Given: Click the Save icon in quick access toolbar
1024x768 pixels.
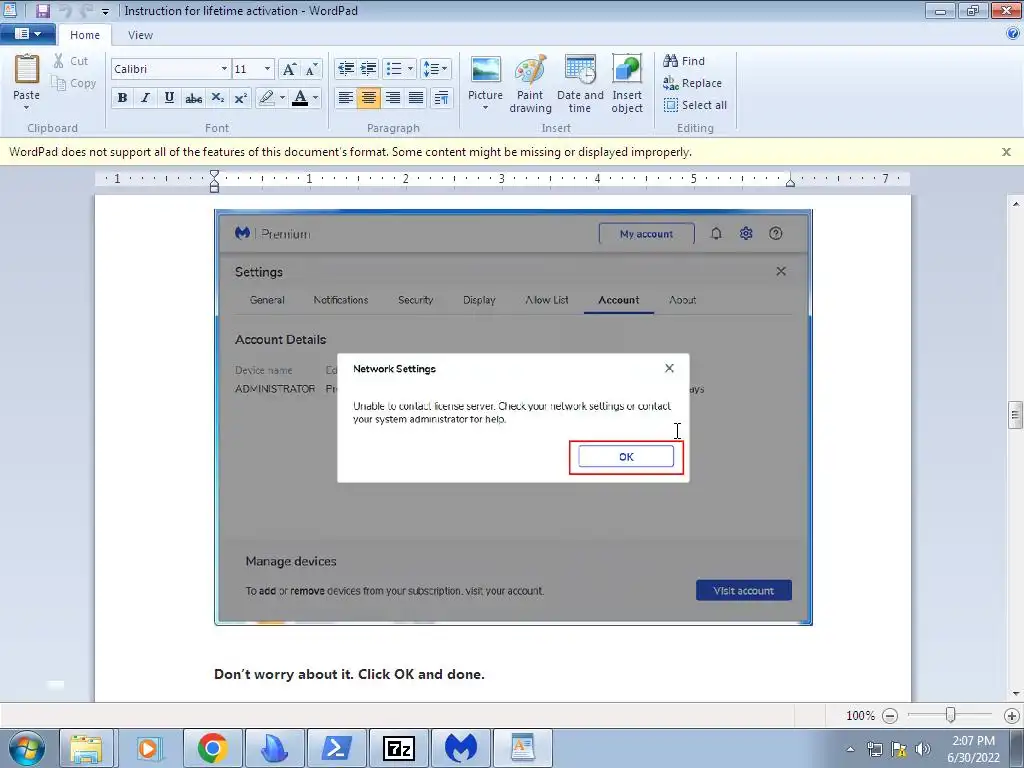Looking at the screenshot, I should (43, 11).
